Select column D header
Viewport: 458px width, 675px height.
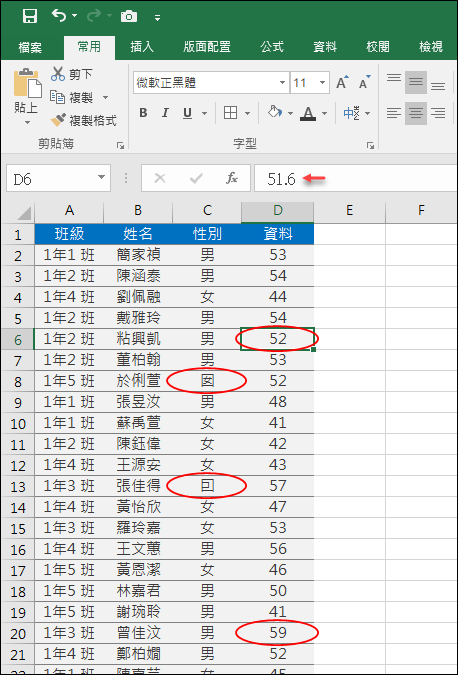(278, 211)
